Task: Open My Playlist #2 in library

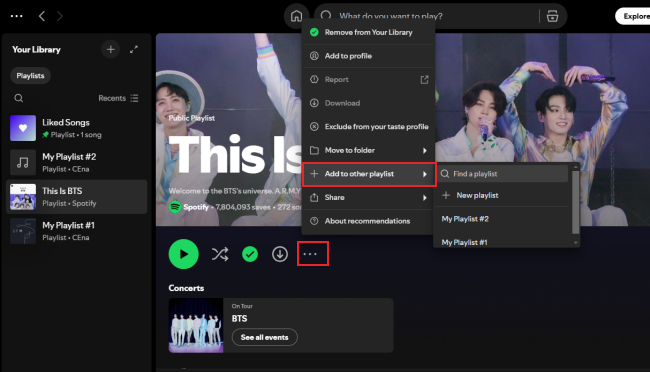Action: [x=77, y=163]
